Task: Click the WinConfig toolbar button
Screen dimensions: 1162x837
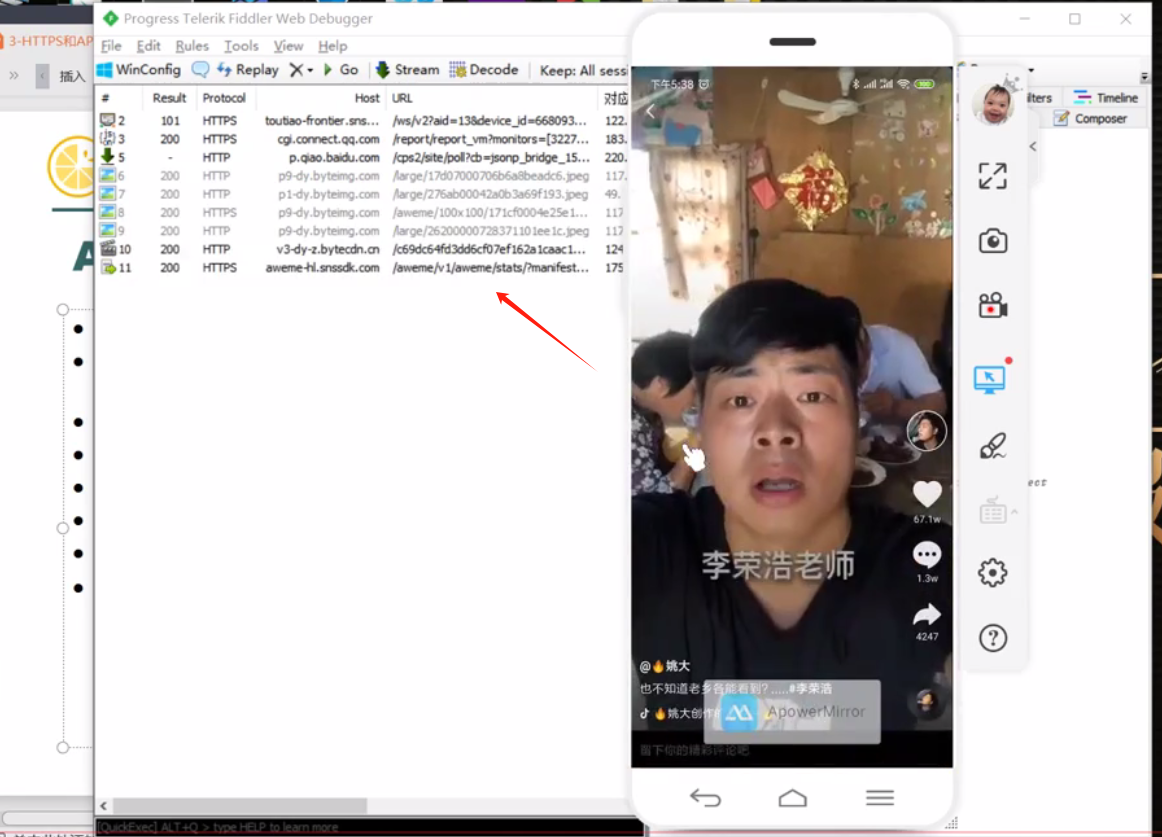Action: point(139,70)
